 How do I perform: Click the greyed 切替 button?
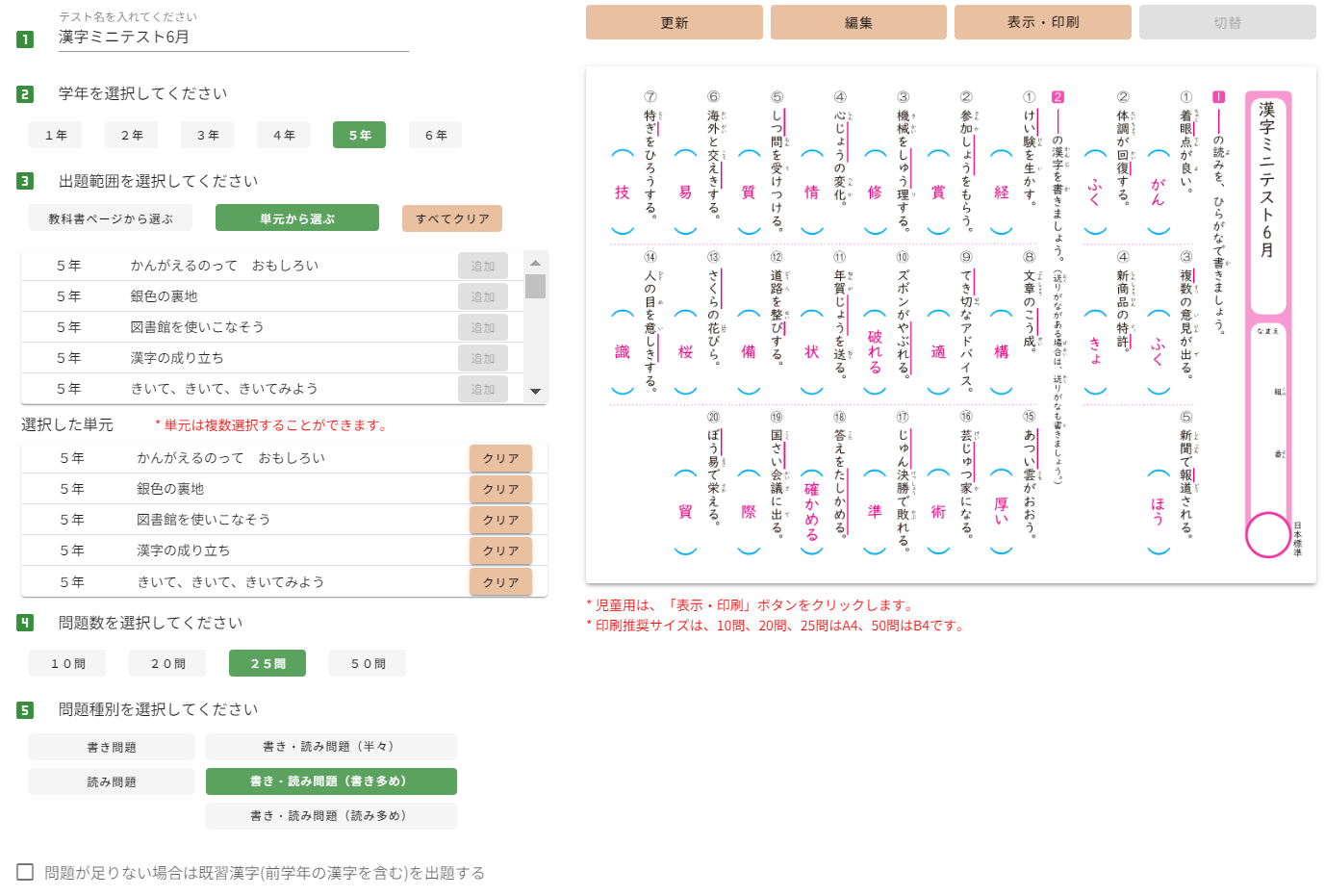tap(1227, 22)
